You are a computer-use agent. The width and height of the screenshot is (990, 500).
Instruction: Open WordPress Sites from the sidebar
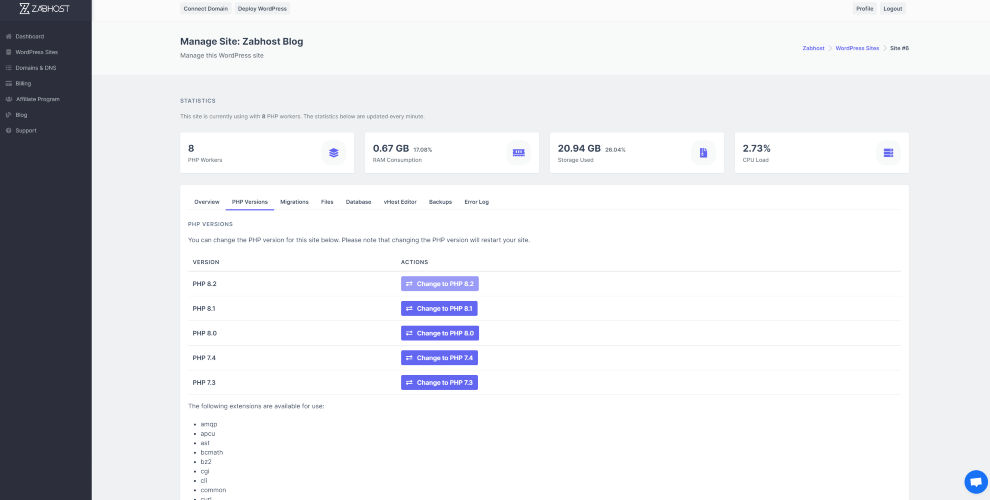coord(37,52)
